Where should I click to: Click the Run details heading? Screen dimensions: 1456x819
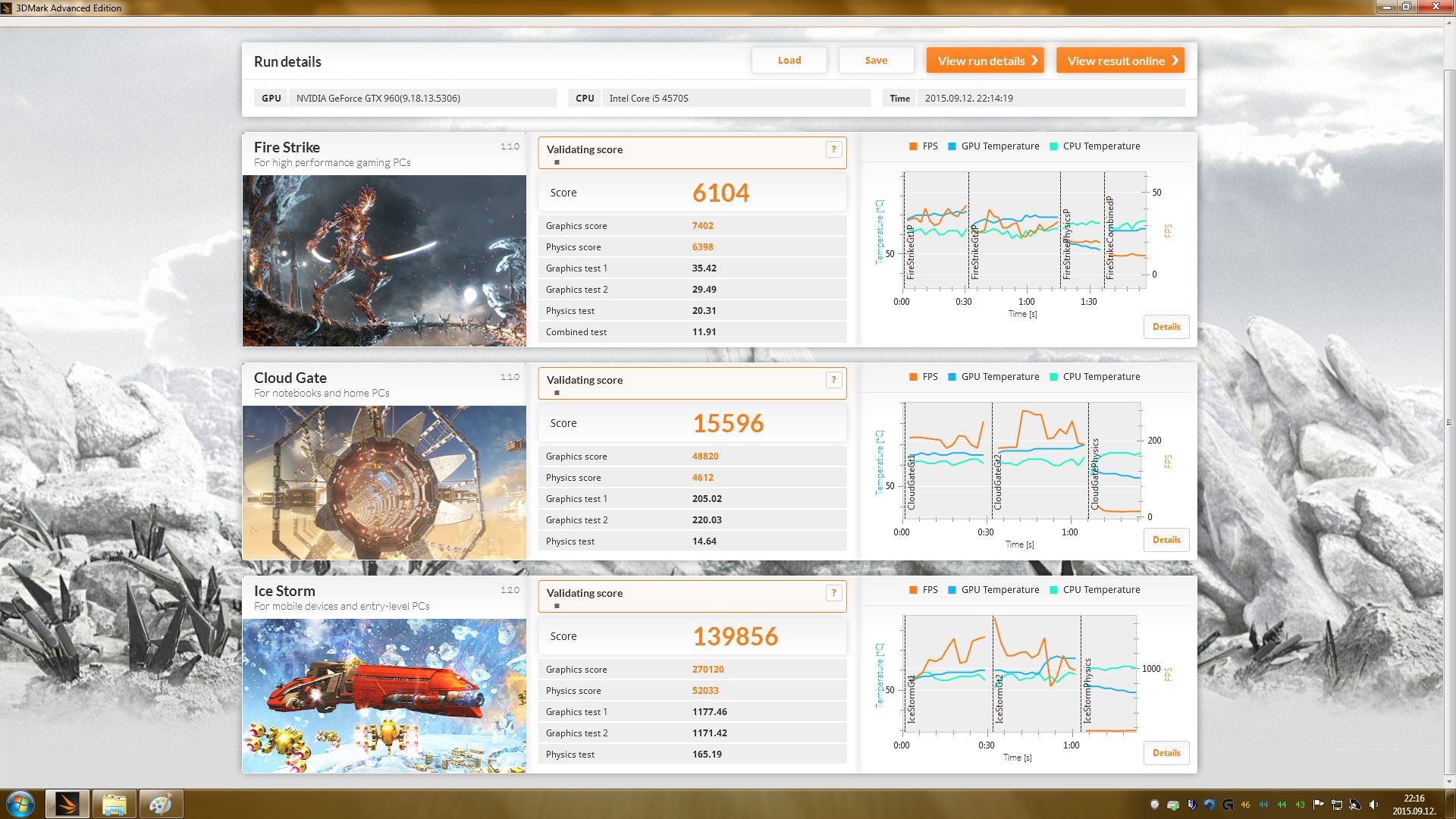[287, 62]
